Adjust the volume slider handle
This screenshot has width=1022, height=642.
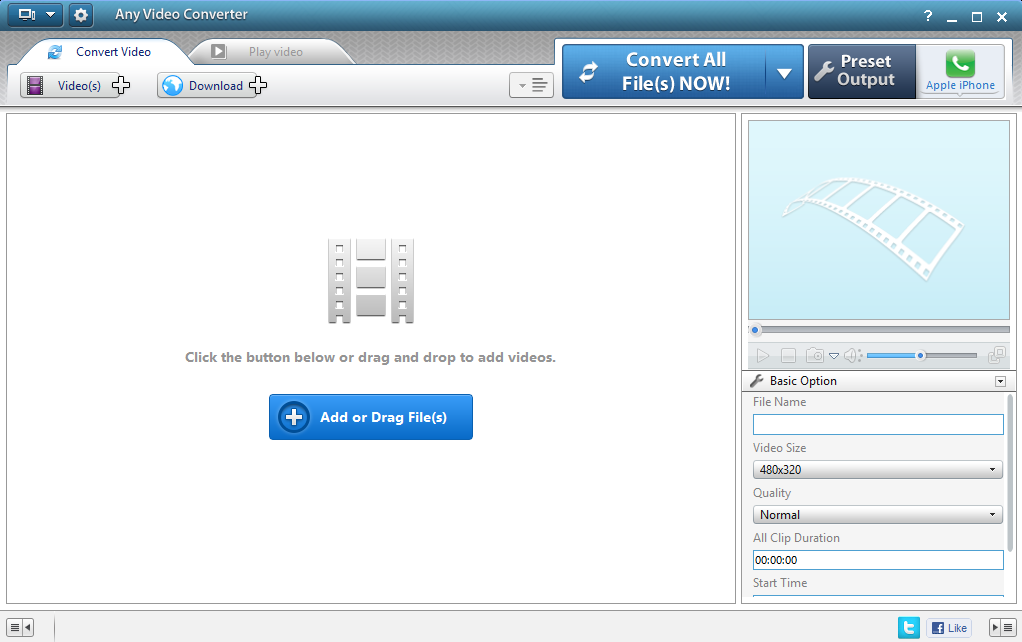920,355
